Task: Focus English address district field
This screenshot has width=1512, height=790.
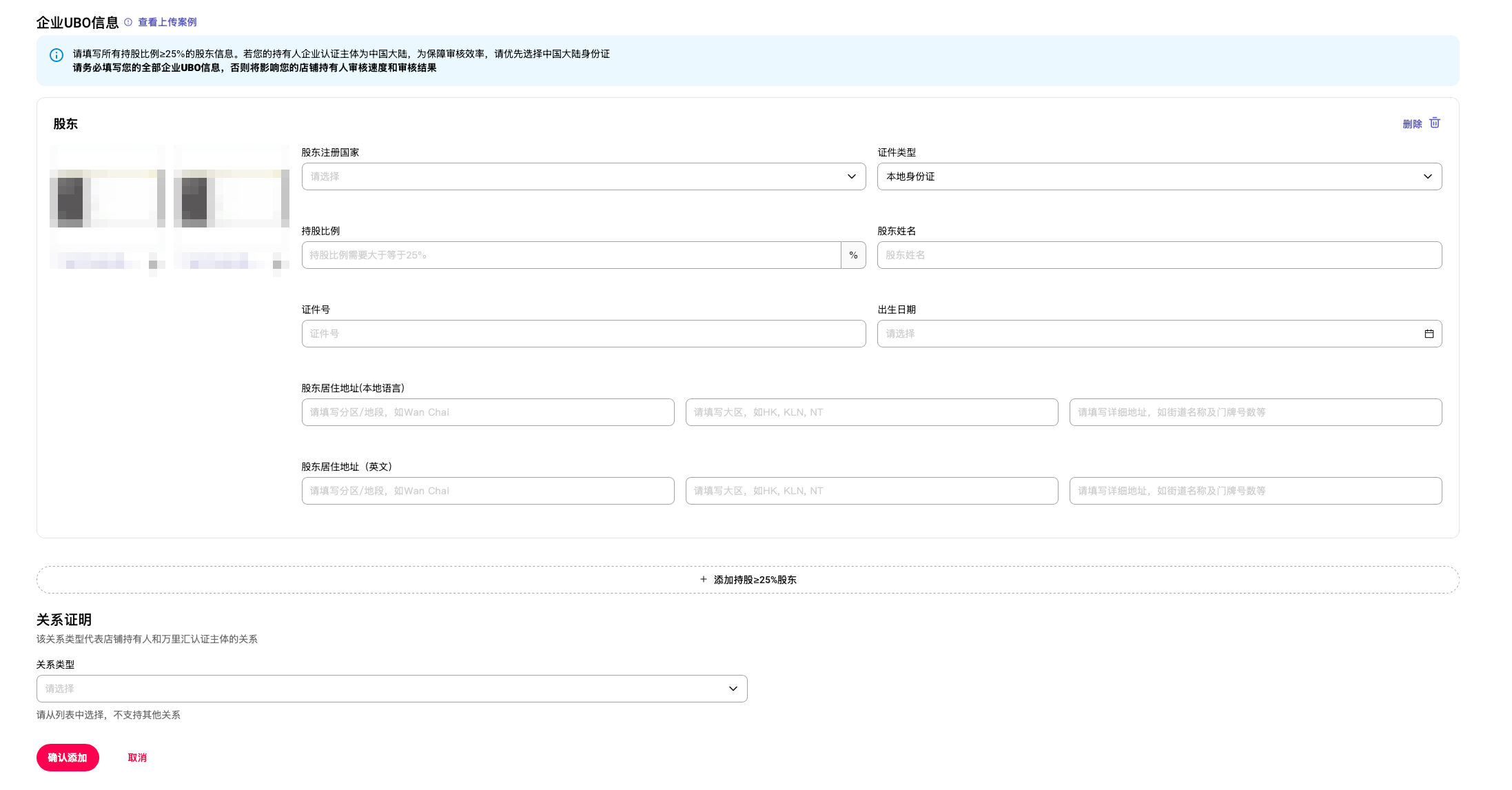Action: coord(488,491)
